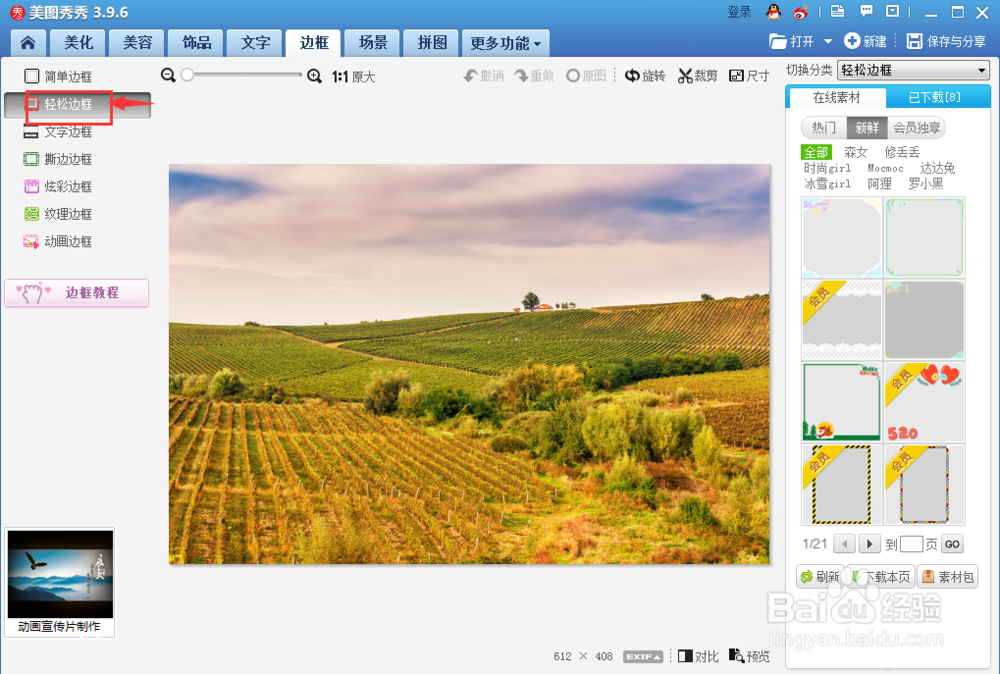This screenshot has height=674, width=1000.
Task: Click 保存与分享 save icon
Action: (946, 41)
